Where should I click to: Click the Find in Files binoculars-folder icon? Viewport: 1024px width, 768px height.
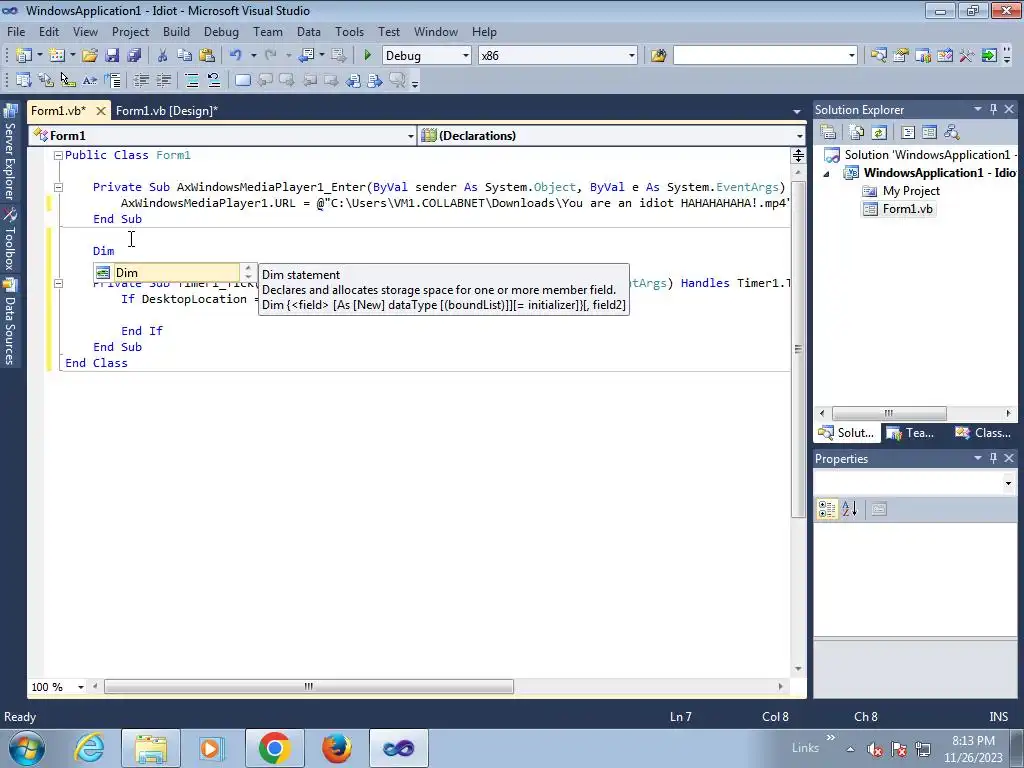(658, 56)
